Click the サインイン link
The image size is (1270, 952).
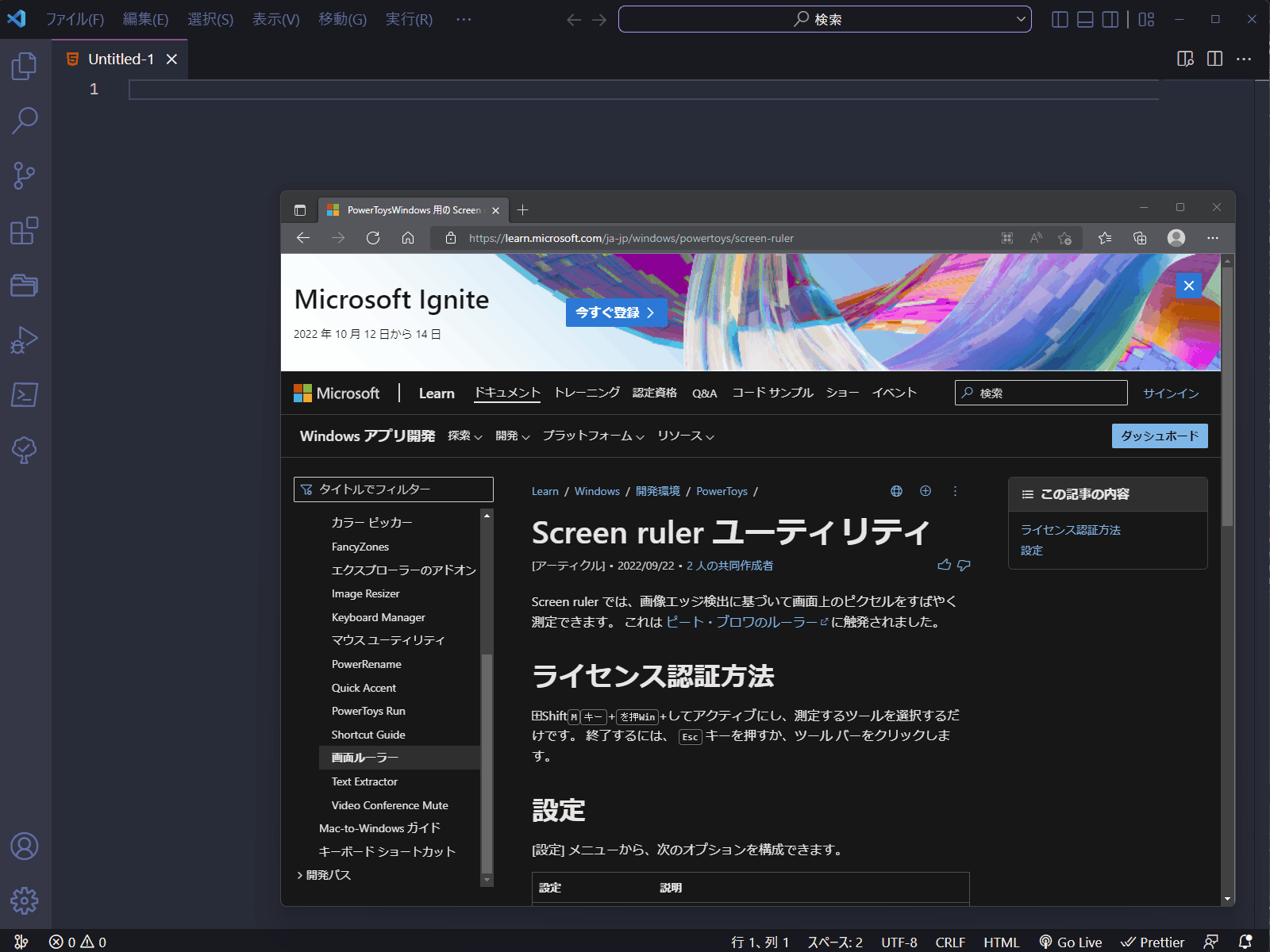(1170, 393)
